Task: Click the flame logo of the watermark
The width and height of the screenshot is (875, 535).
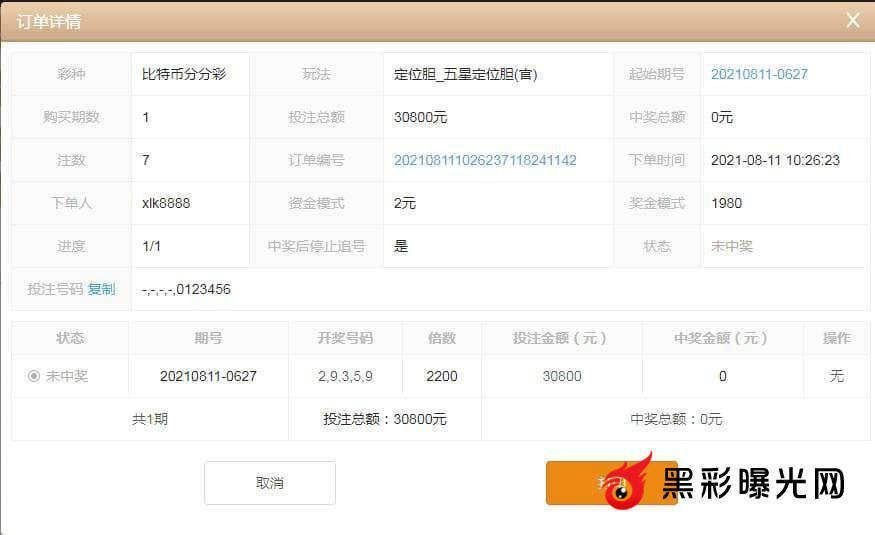Action: point(629,482)
